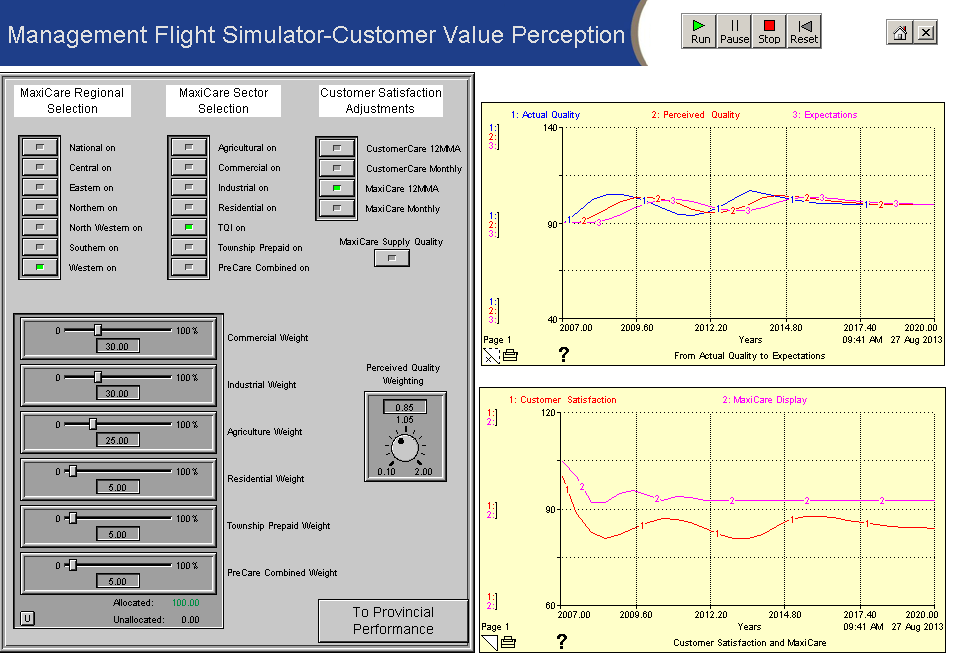Viewport: 953px width, 657px height.
Task: Click the Industrial Weight slider handle
Action: pyautogui.click(x=97, y=377)
